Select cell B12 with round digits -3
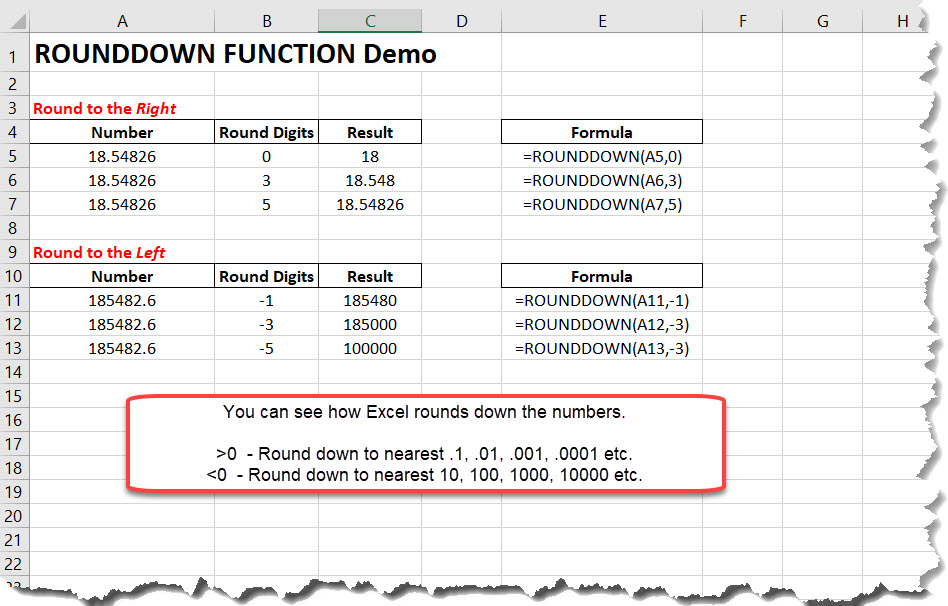 coord(267,324)
